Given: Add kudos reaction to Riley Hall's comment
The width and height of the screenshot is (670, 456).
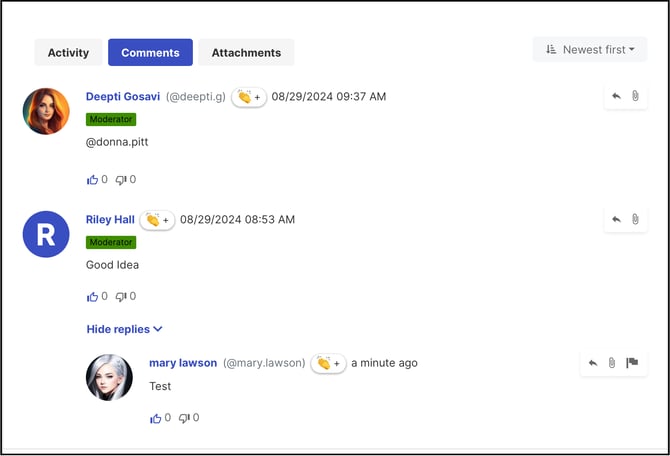Looking at the screenshot, I should coord(157,220).
